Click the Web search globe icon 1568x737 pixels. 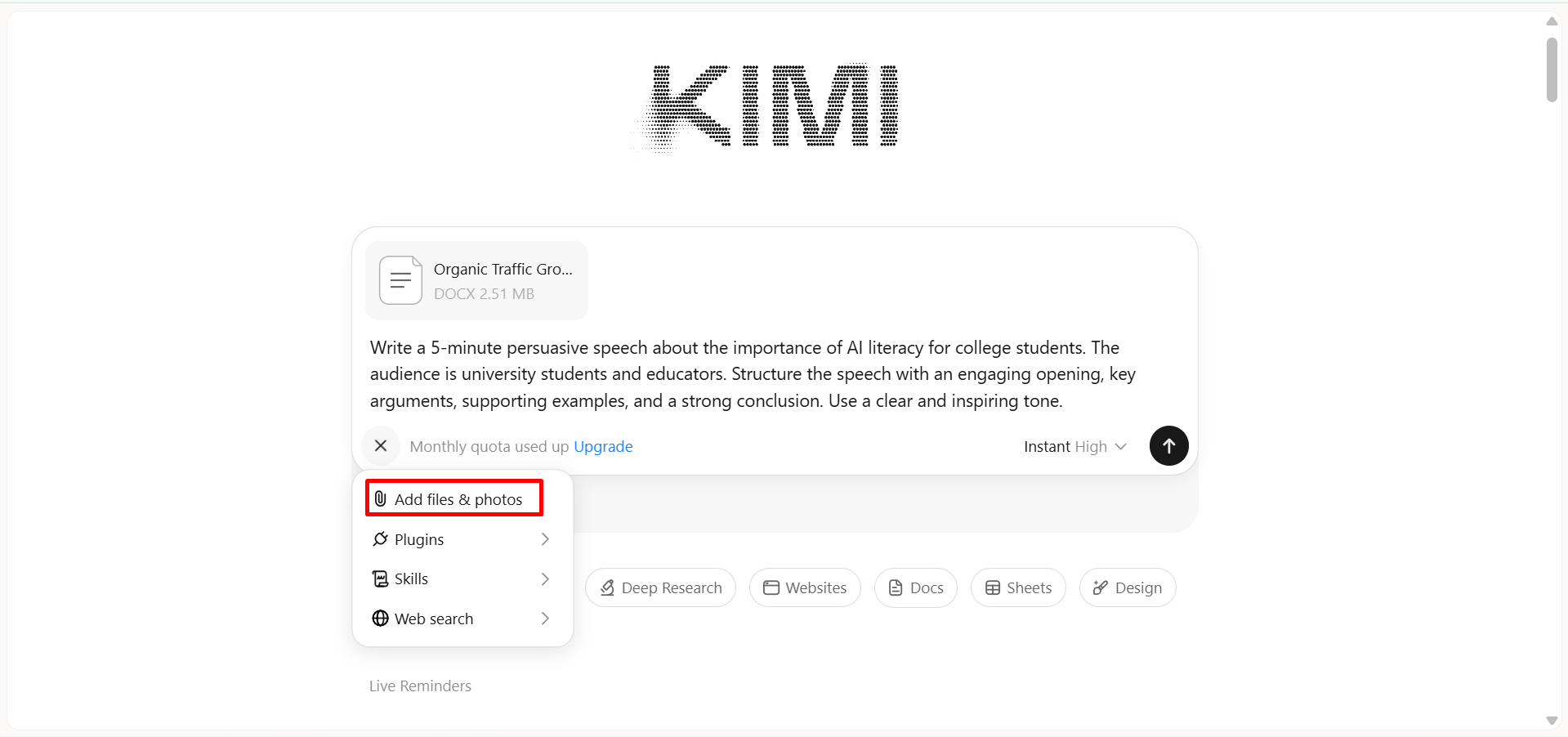[x=380, y=619]
